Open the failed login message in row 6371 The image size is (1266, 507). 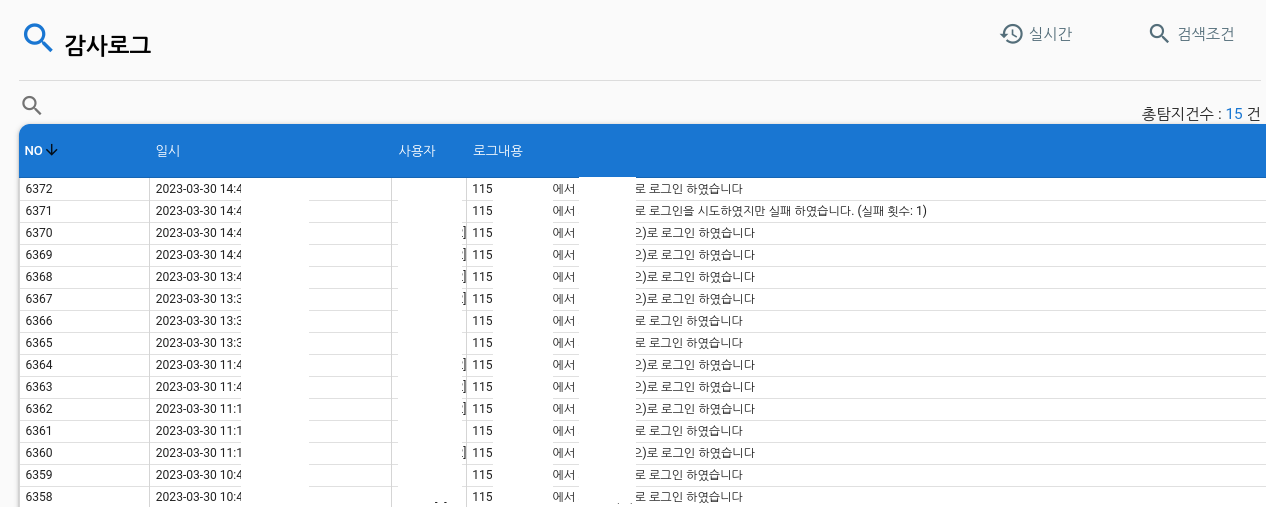pos(780,211)
